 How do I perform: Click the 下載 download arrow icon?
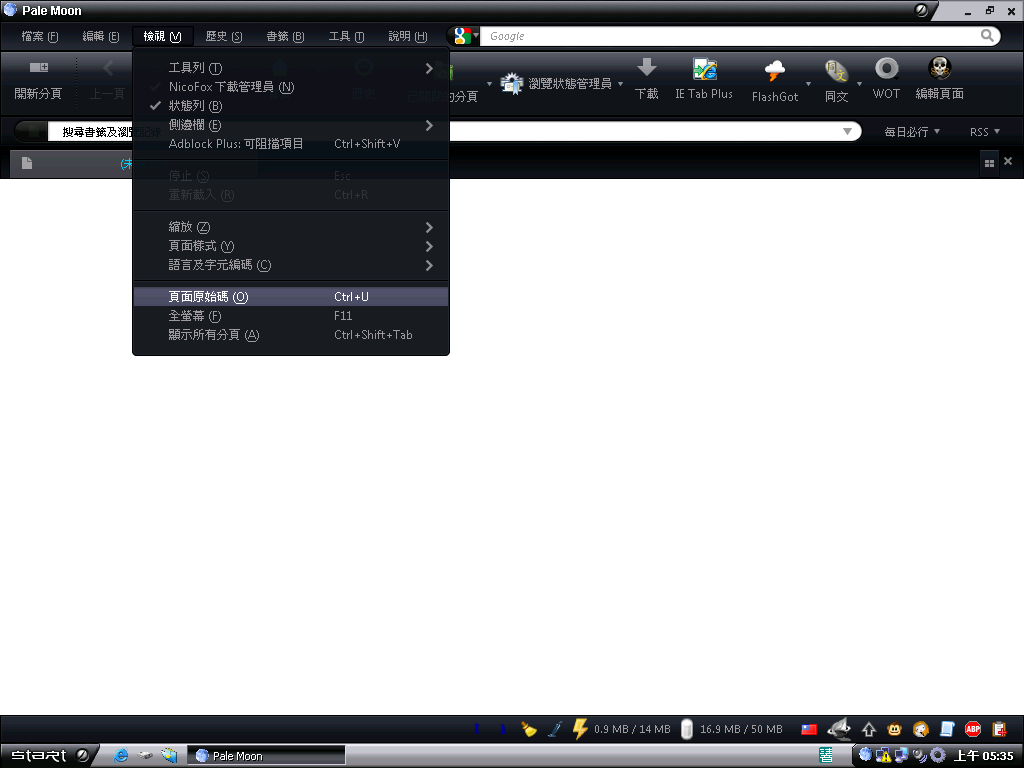[x=647, y=68]
